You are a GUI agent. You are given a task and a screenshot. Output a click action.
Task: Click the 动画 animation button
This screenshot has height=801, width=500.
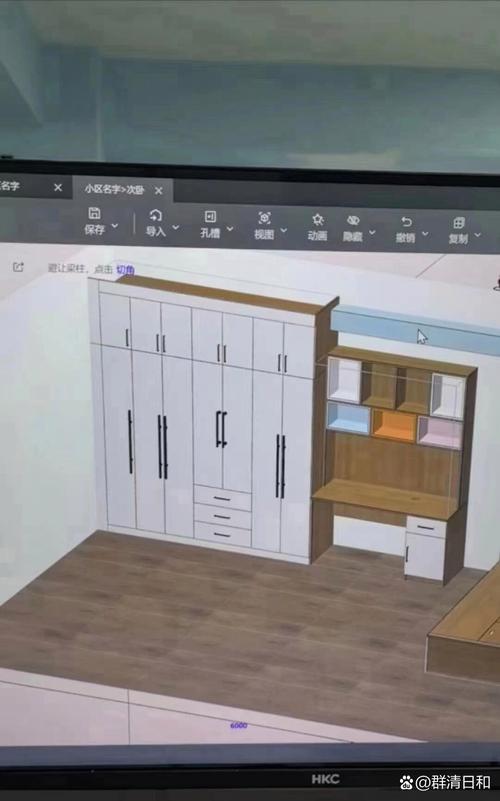318,227
